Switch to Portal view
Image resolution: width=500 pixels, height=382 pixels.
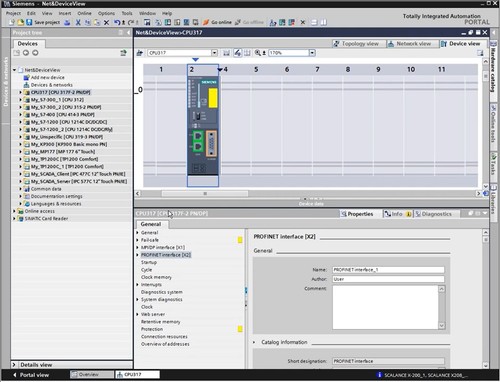coord(31,375)
